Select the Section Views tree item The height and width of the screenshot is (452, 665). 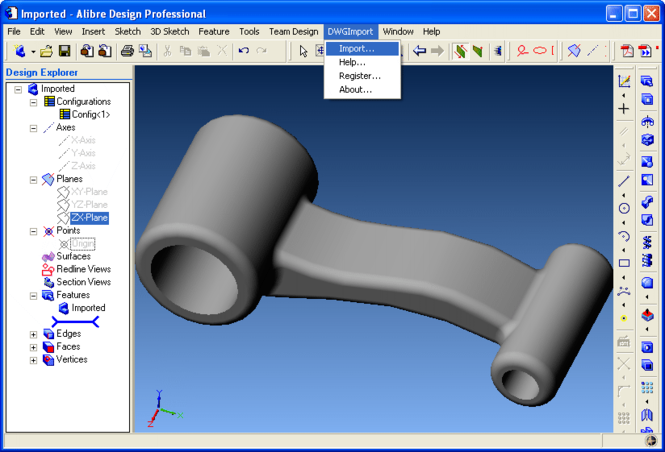click(83, 282)
